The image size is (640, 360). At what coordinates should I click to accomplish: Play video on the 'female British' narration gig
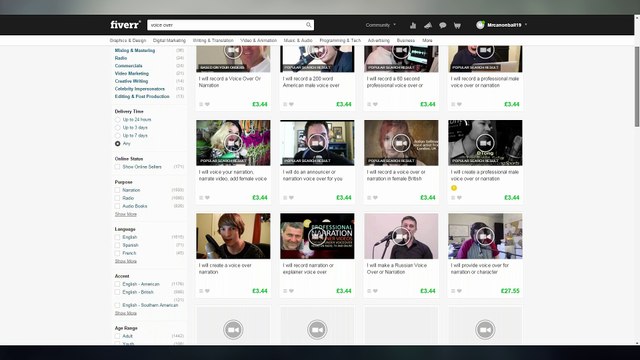tap(401, 143)
